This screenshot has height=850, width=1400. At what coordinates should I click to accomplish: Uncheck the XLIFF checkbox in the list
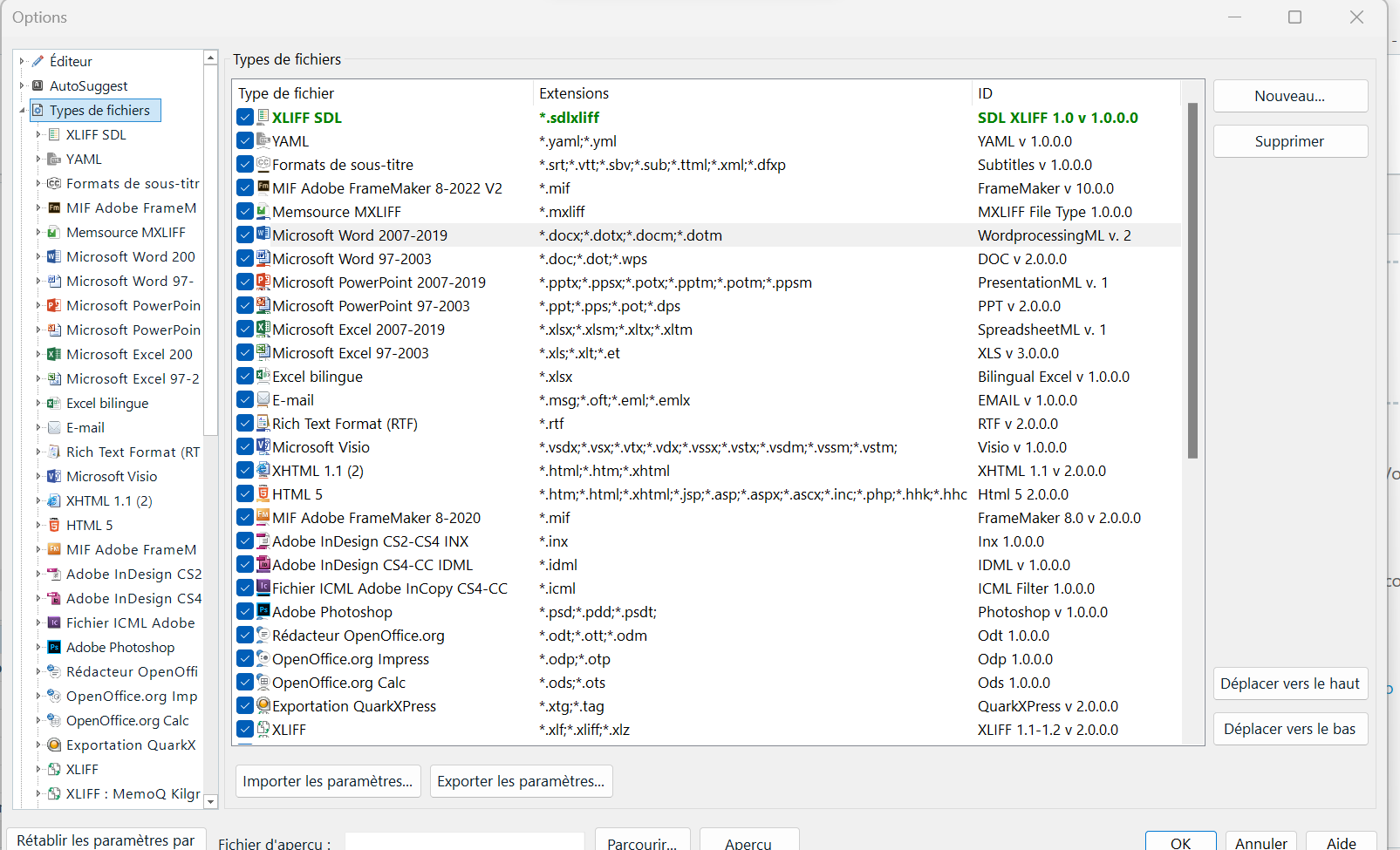click(245, 730)
